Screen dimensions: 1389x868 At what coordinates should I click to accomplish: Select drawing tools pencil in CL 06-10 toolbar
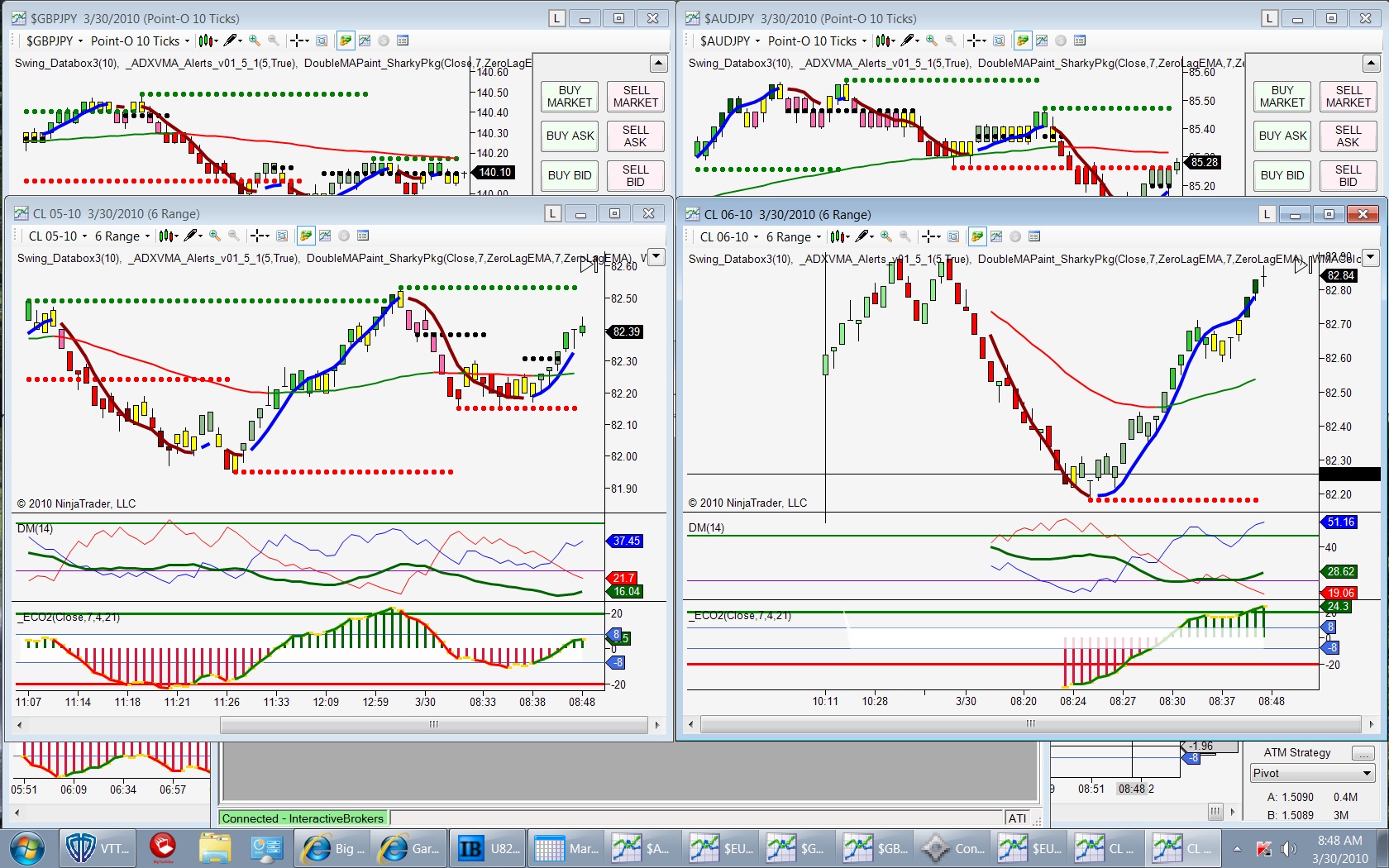(x=865, y=236)
